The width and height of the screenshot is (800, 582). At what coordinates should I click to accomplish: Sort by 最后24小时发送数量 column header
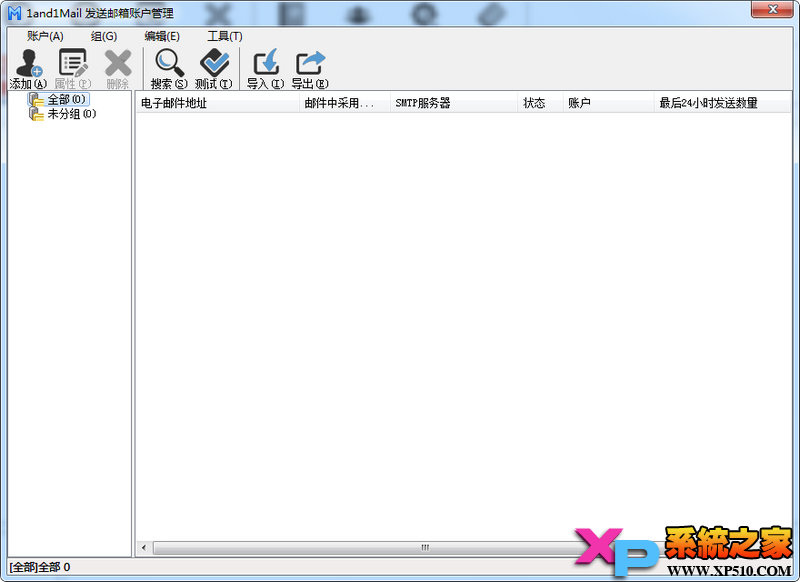pos(723,103)
